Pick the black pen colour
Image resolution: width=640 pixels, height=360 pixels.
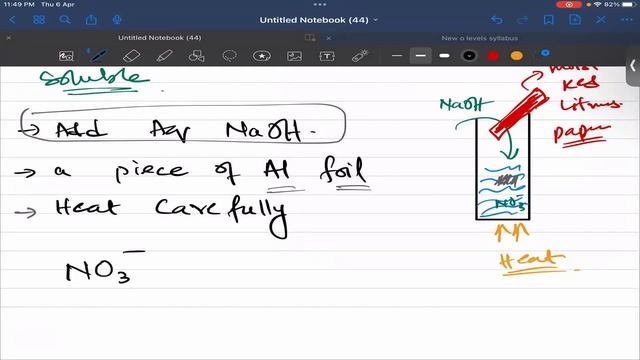pyautogui.click(x=469, y=56)
